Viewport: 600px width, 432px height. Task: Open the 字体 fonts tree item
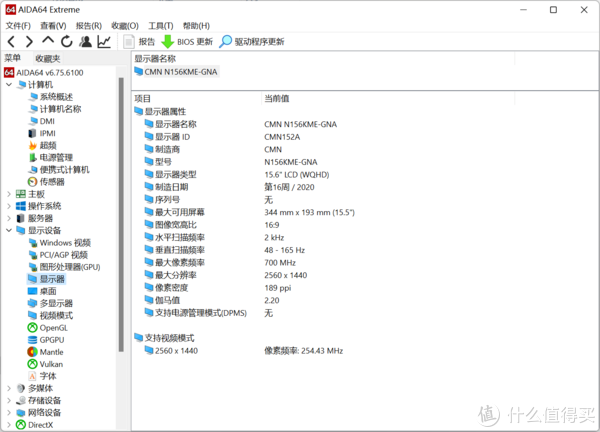point(42,376)
